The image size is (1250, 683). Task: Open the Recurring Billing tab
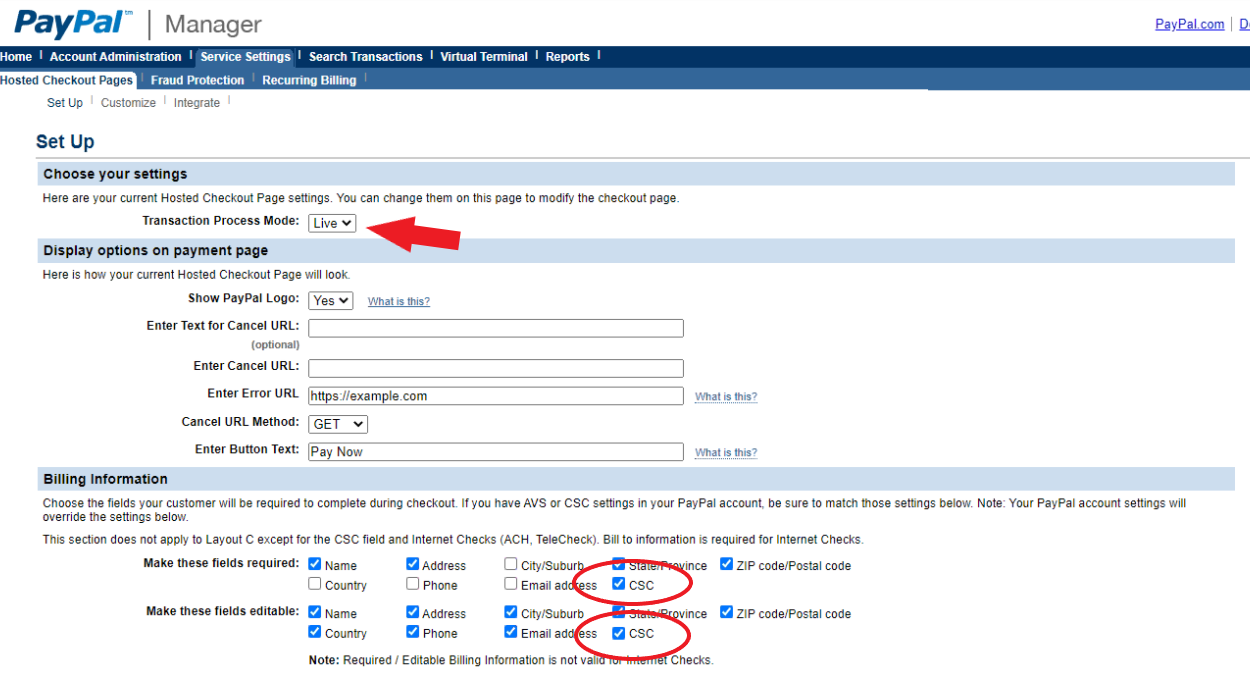point(309,80)
